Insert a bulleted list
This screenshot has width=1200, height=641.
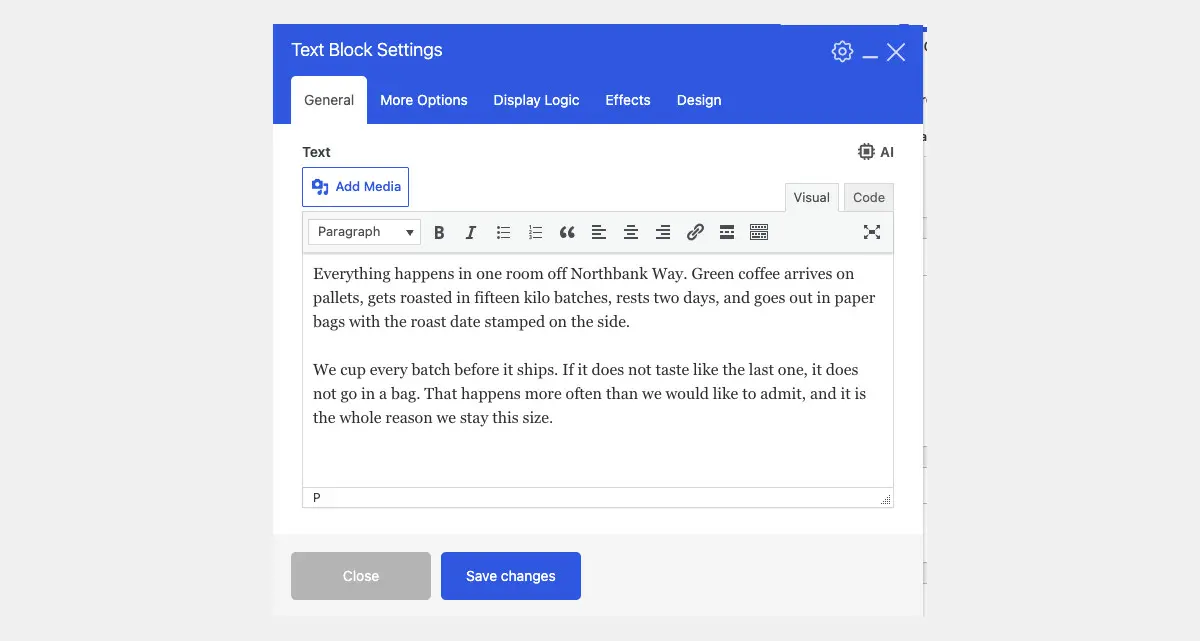coord(503,232)
